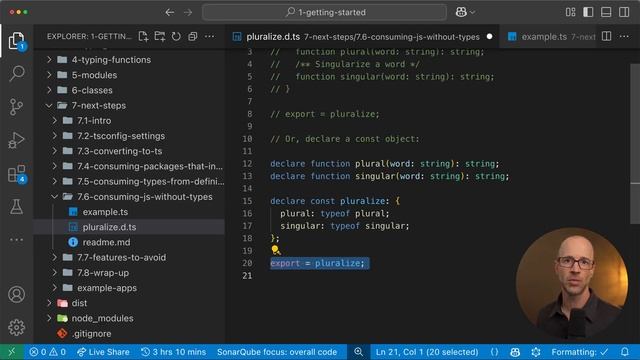
Task: Click Ln 21, Col 1 cursor position
Action: click(x=427, y=352)
